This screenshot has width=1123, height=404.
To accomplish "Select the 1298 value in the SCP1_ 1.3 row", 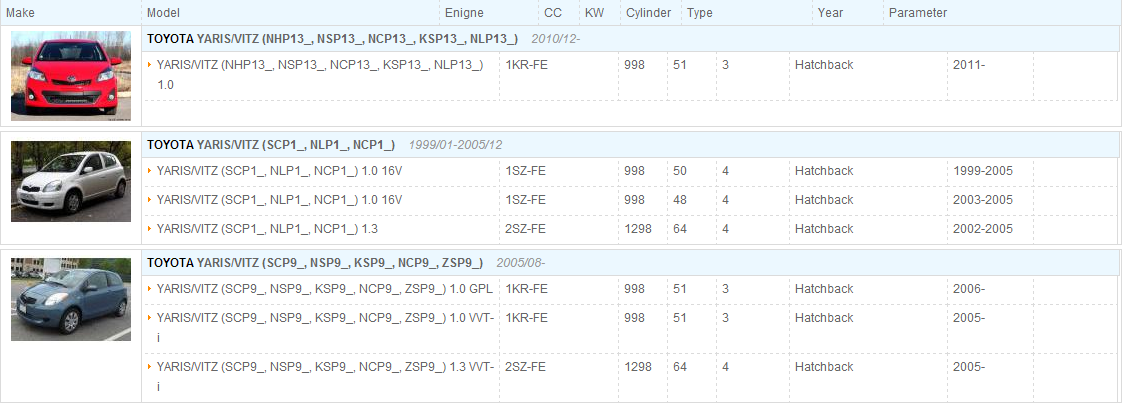I will pyautogui.click(x=638, y=229).
